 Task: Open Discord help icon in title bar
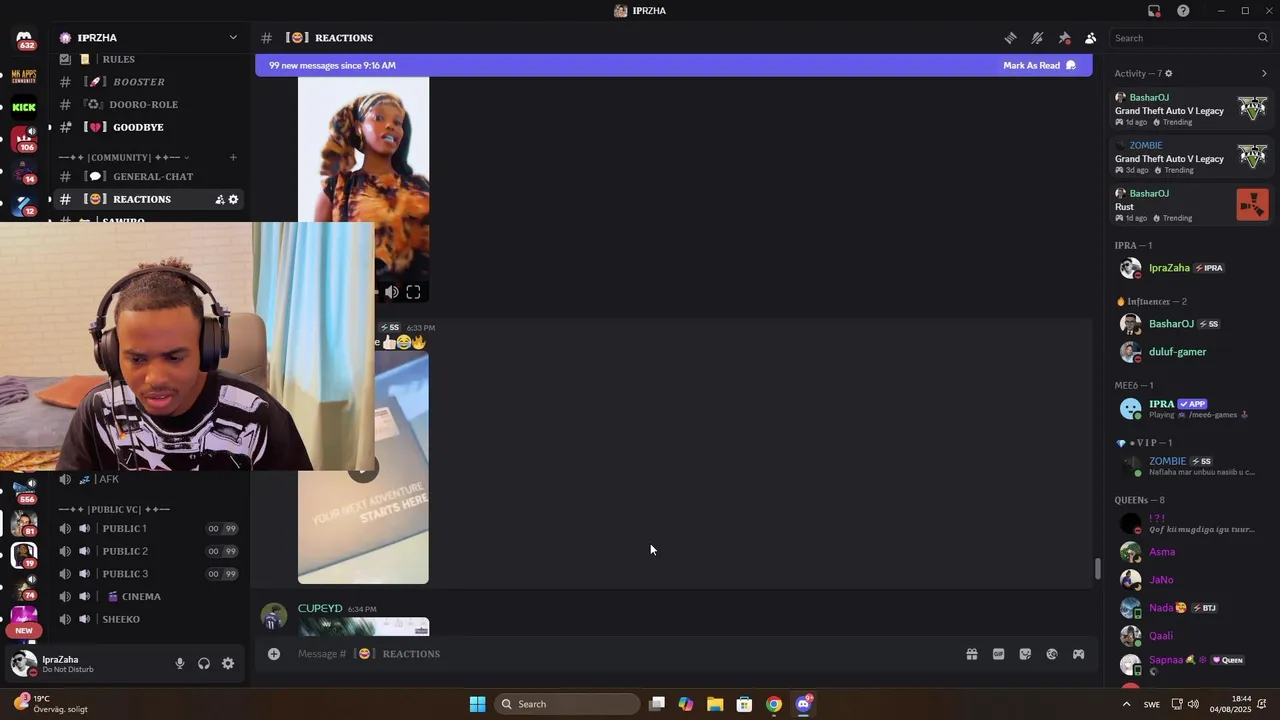tap(1183, 11)
